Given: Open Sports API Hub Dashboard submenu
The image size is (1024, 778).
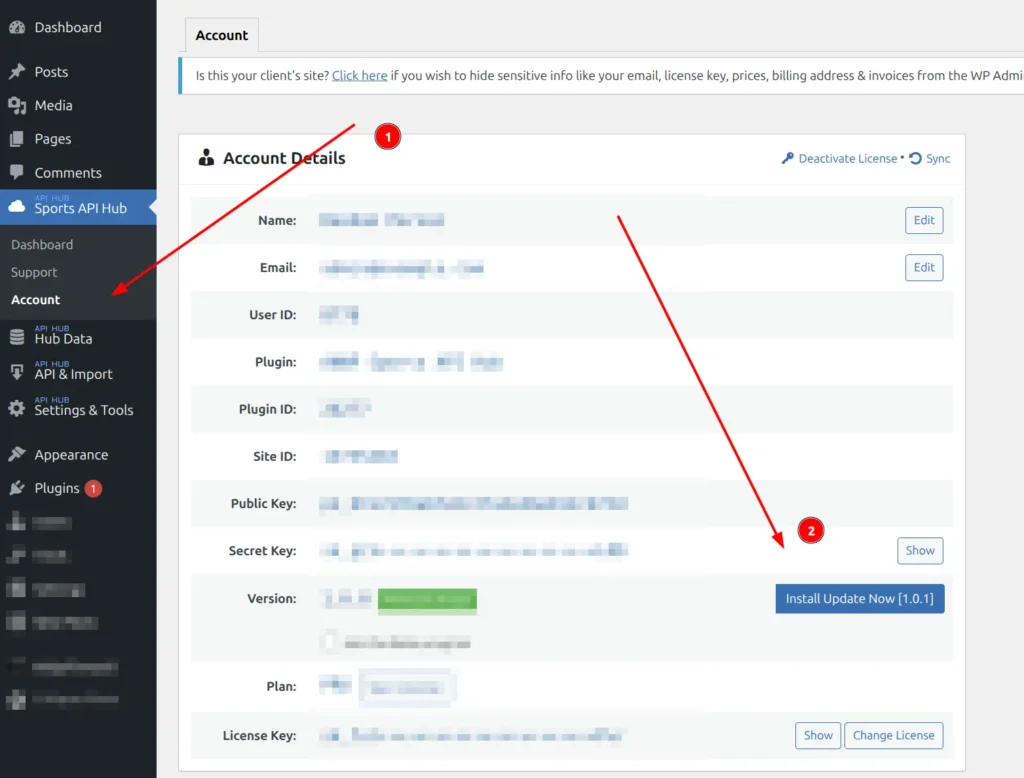Looking at the screenshot, I should 42,244.
